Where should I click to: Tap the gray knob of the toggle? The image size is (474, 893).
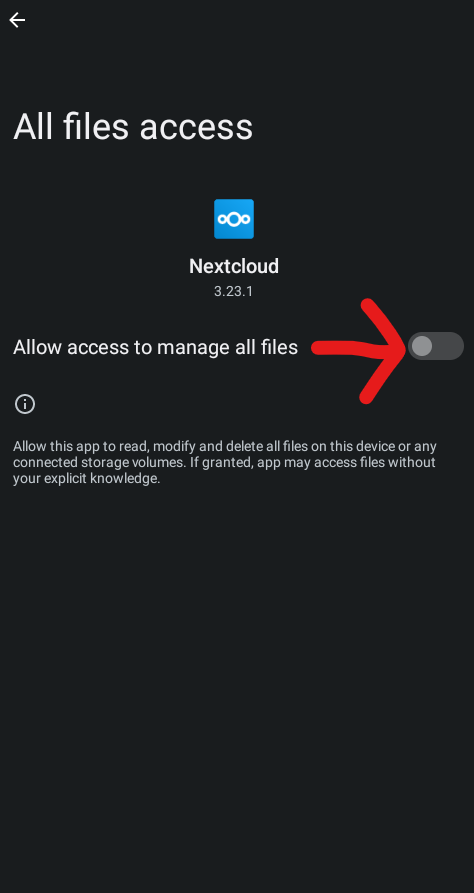tap(422, 346)
